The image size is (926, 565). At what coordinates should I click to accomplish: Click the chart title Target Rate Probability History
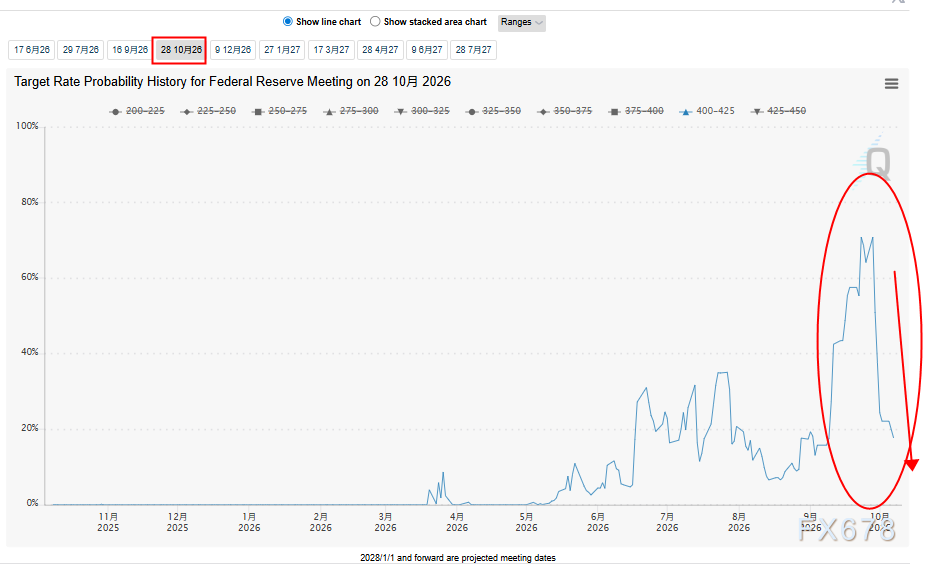point(233,81)
